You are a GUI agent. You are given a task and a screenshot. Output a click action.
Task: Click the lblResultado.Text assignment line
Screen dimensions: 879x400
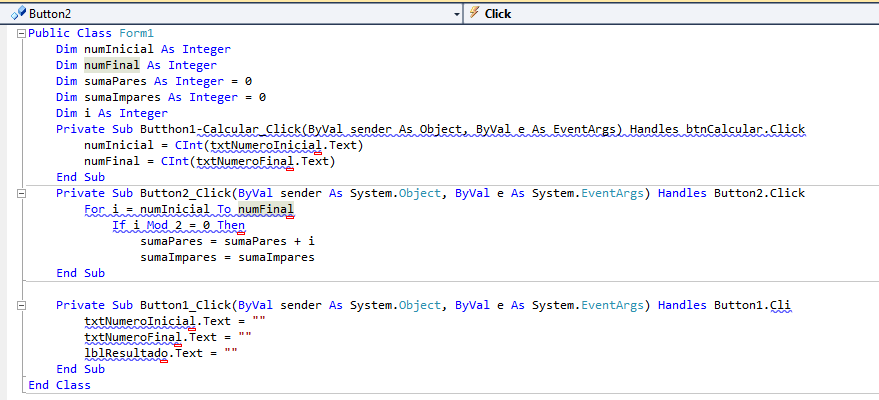[x=160, y=353]
